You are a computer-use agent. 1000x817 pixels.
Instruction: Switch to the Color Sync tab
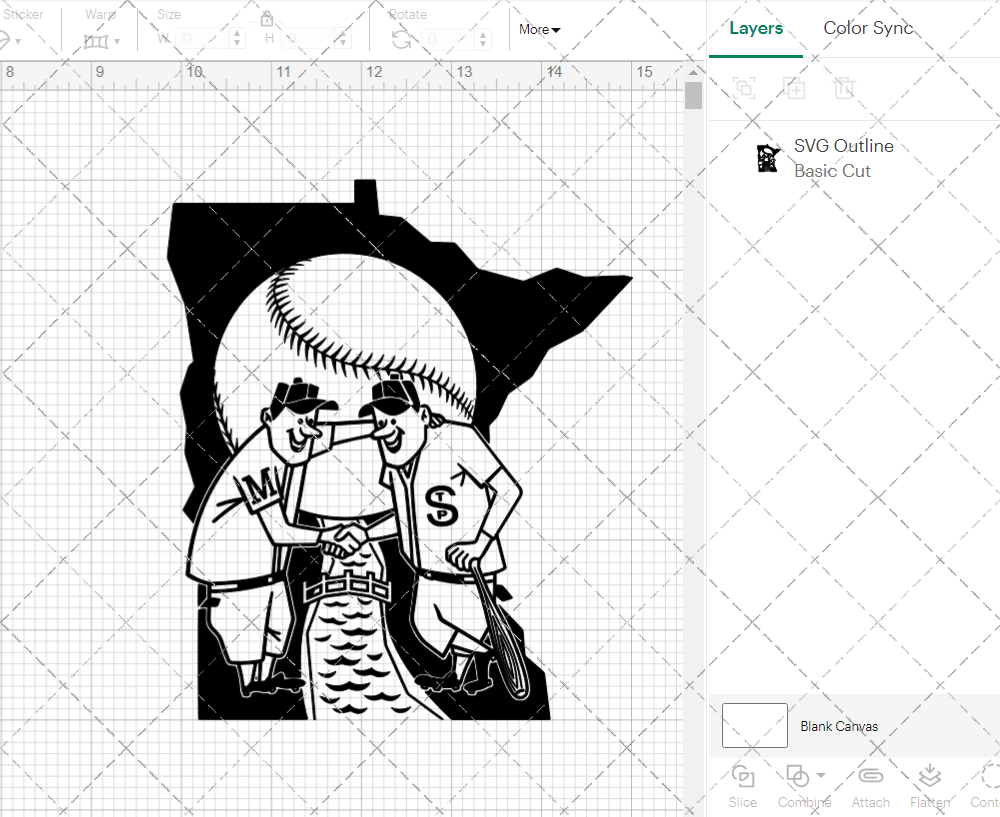click(868, 28)
